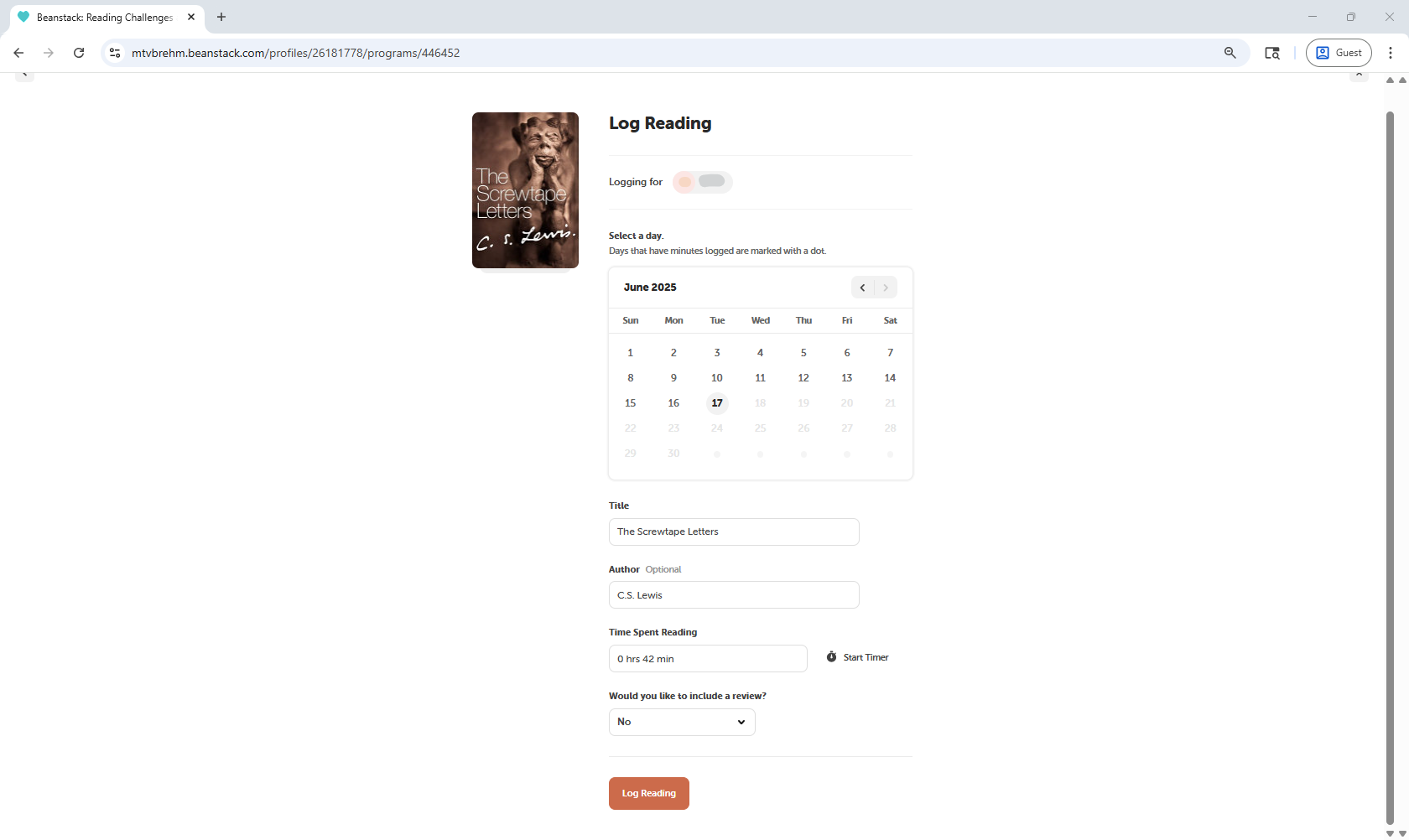Restore the browser window size

click(x=1351, y=17)
